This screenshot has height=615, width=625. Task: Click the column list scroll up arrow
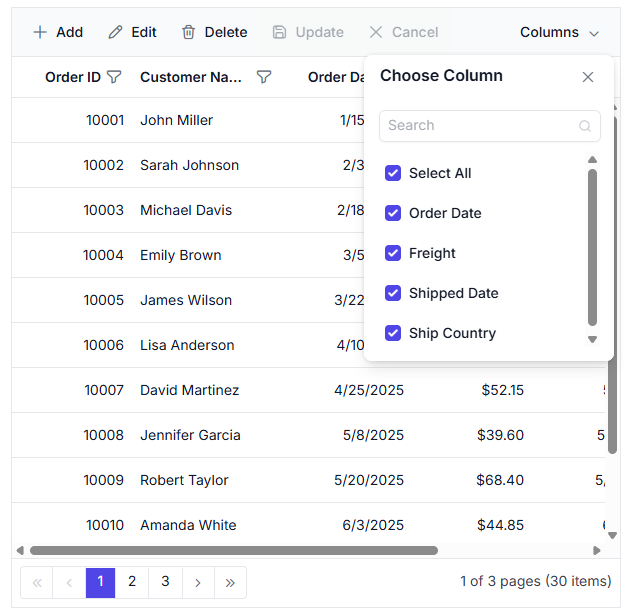point(593,160)
